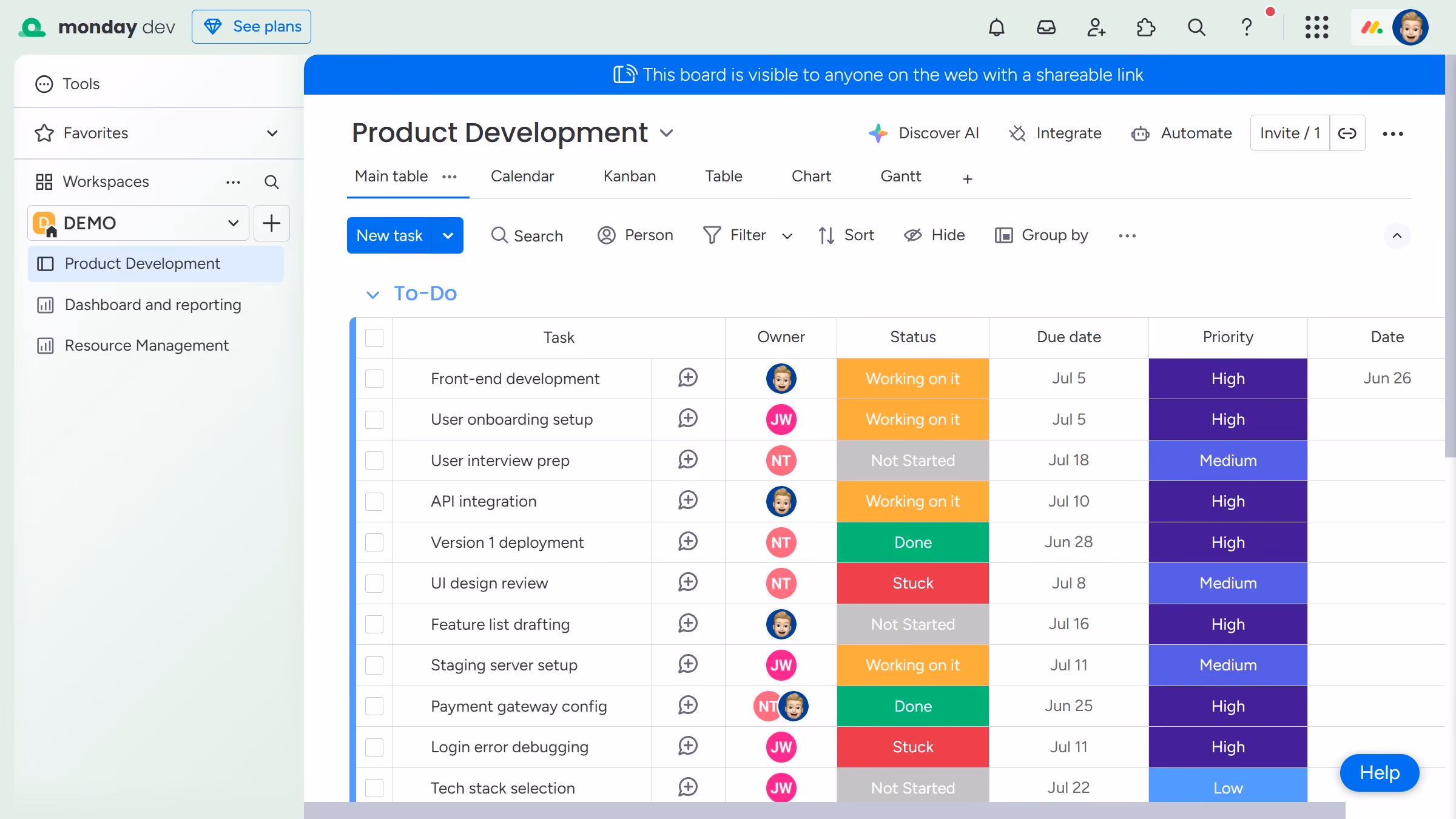Click the floating Help button

1379,772
